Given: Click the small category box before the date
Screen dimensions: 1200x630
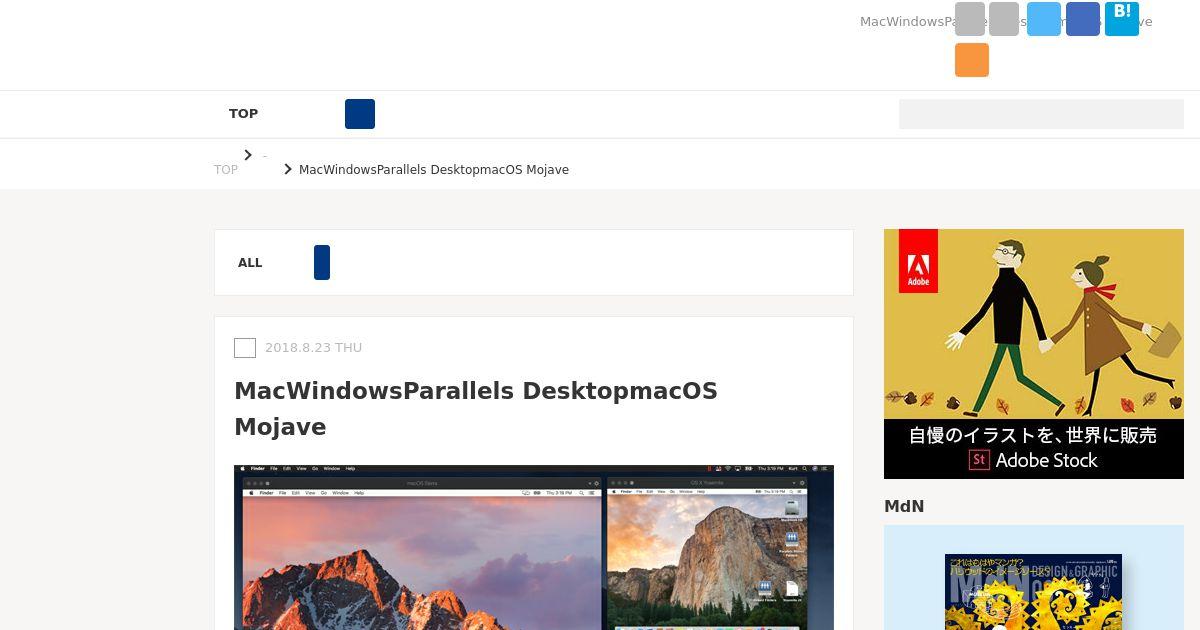Looking at the screenshot, I should 245,348.
